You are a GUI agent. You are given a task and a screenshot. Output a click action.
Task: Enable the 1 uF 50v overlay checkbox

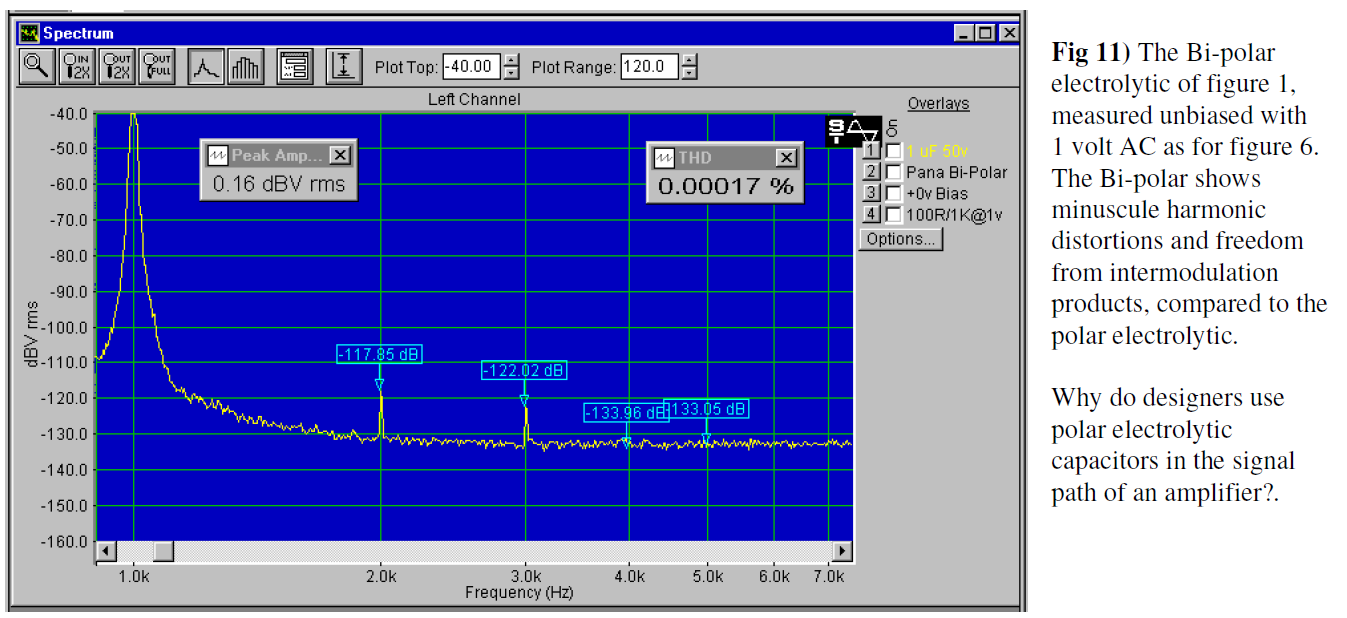[894, 151]
